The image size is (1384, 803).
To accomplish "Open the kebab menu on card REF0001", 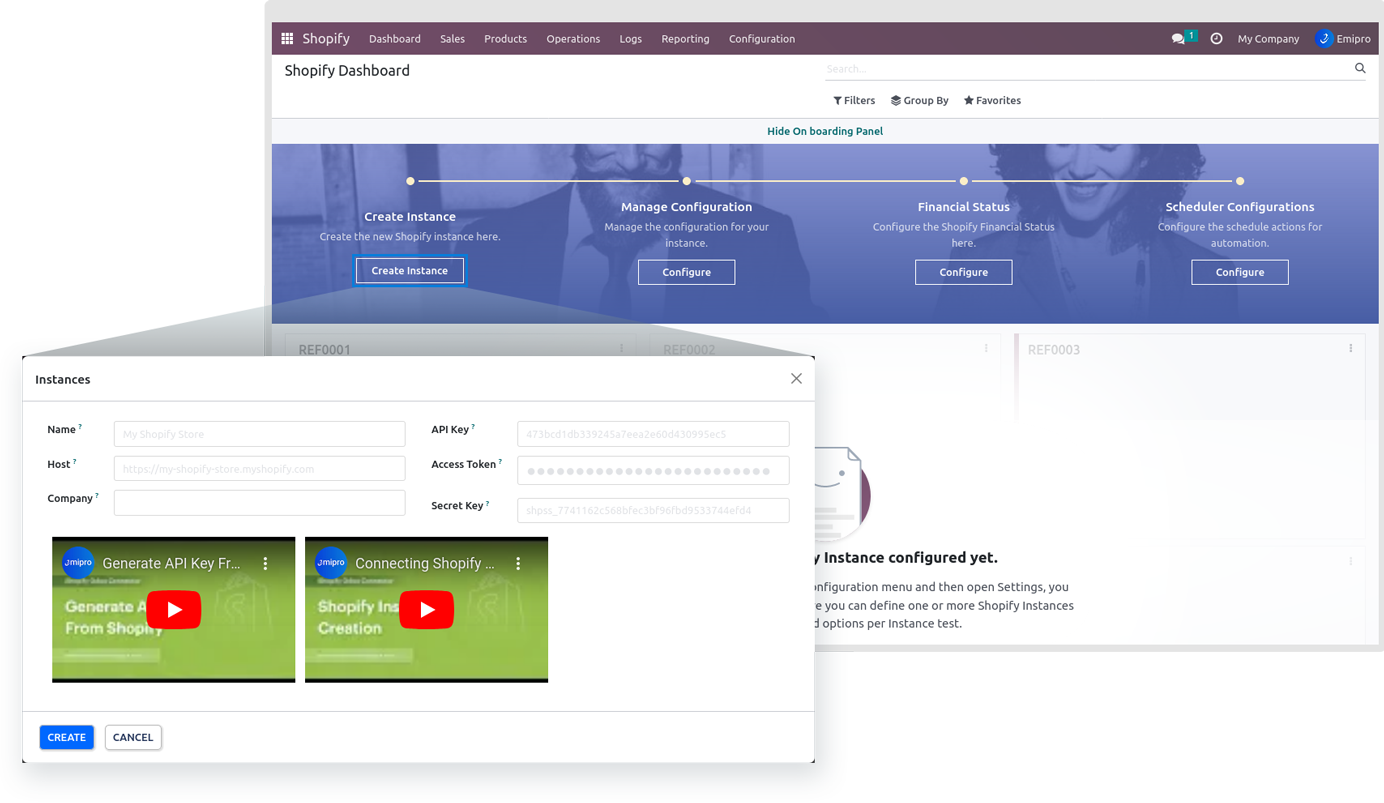I will (x=621, y=349).
